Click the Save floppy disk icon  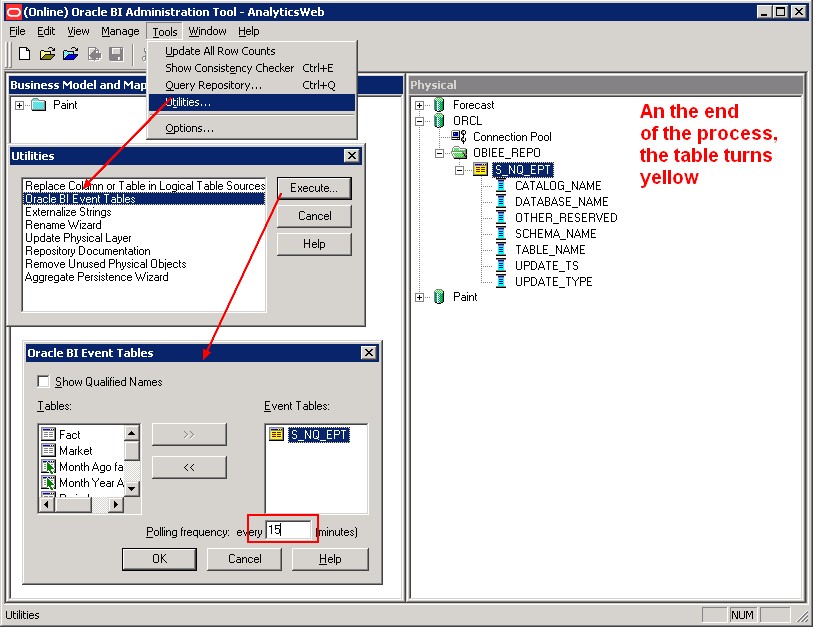coord(116,54)
